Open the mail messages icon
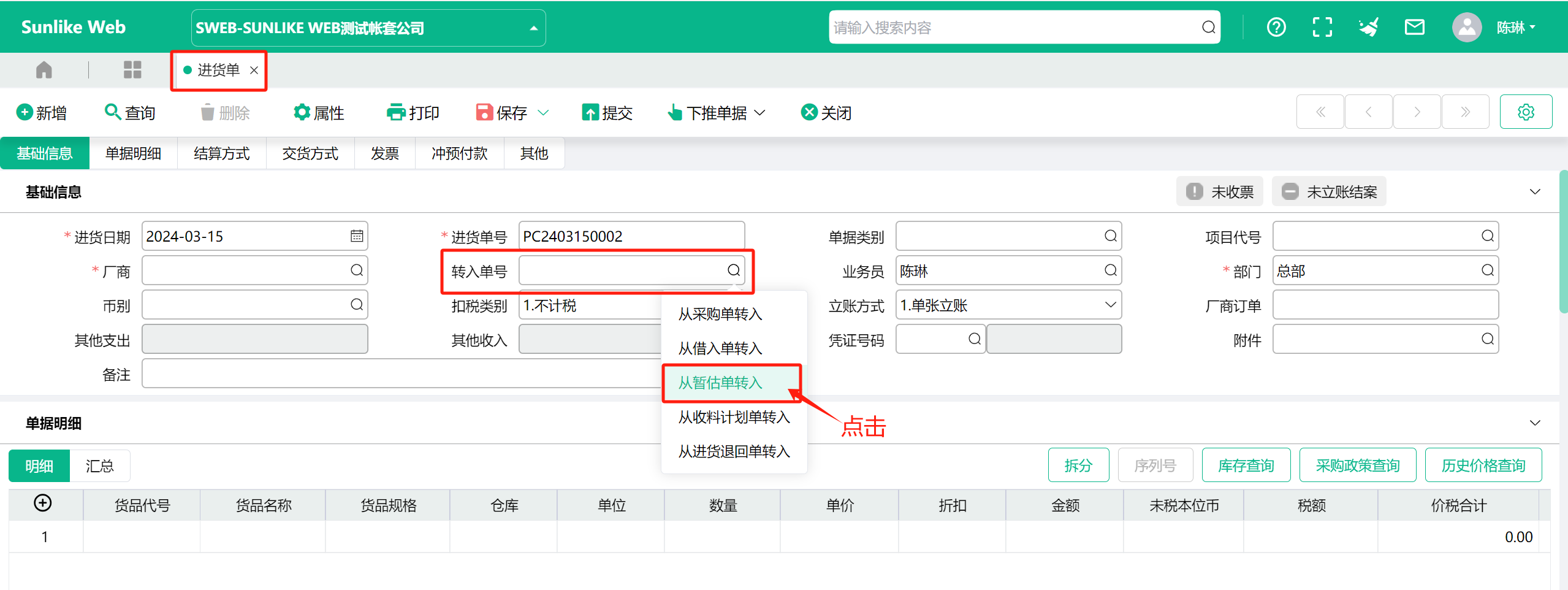Screen dimensions: 1568x590 pyautogui.click(x=1415, y=27)
